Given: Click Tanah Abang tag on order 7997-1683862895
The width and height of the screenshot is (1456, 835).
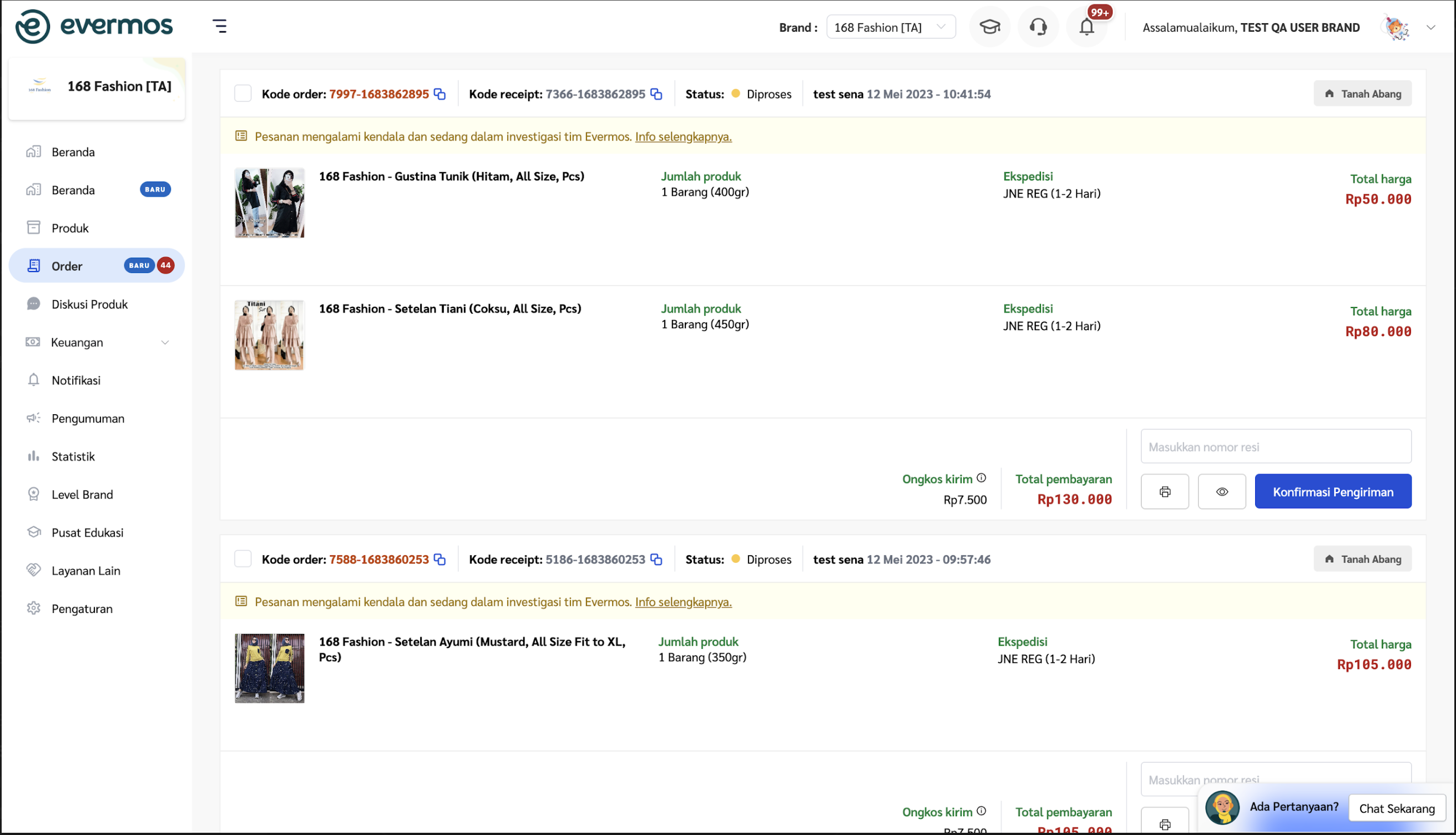Looking at the screenshot, I should (x=1362, y=93).
